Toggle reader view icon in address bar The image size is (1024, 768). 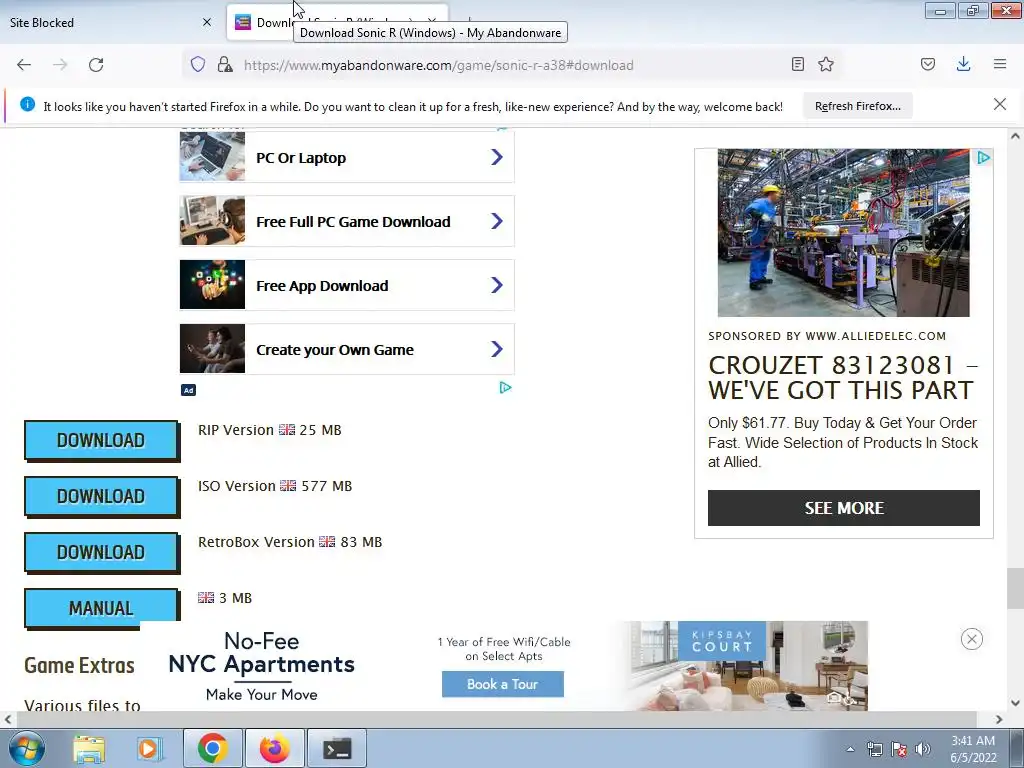tap(797, 64)
